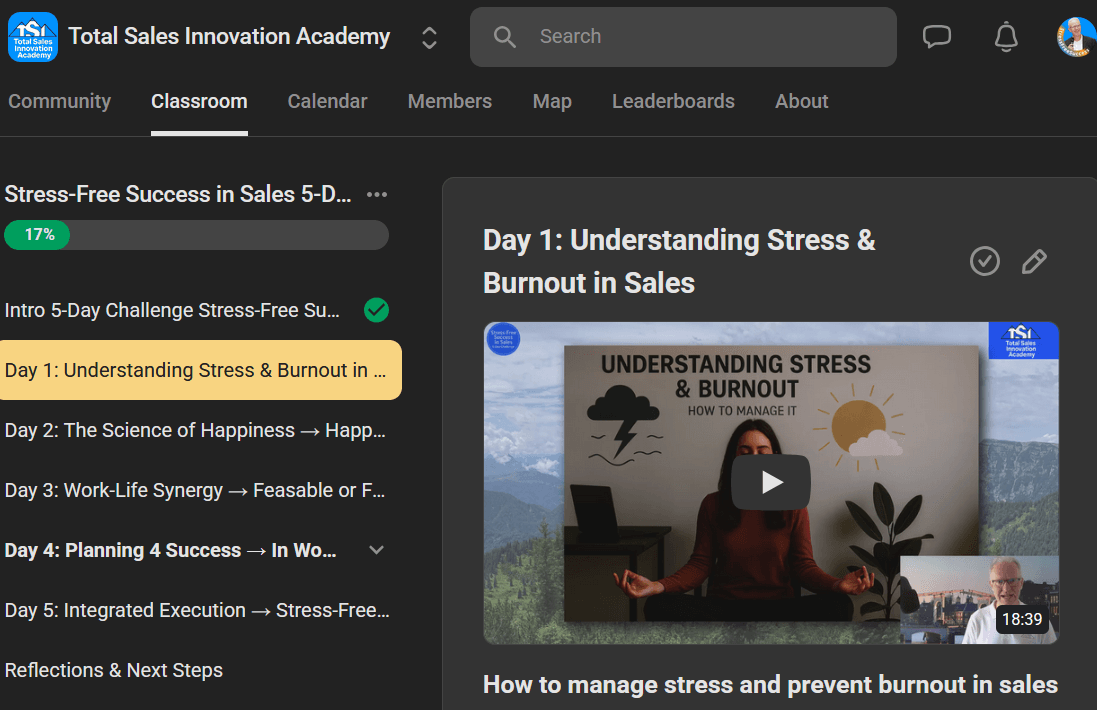Open Reflections & Next Steps lesson

(114, 670)
